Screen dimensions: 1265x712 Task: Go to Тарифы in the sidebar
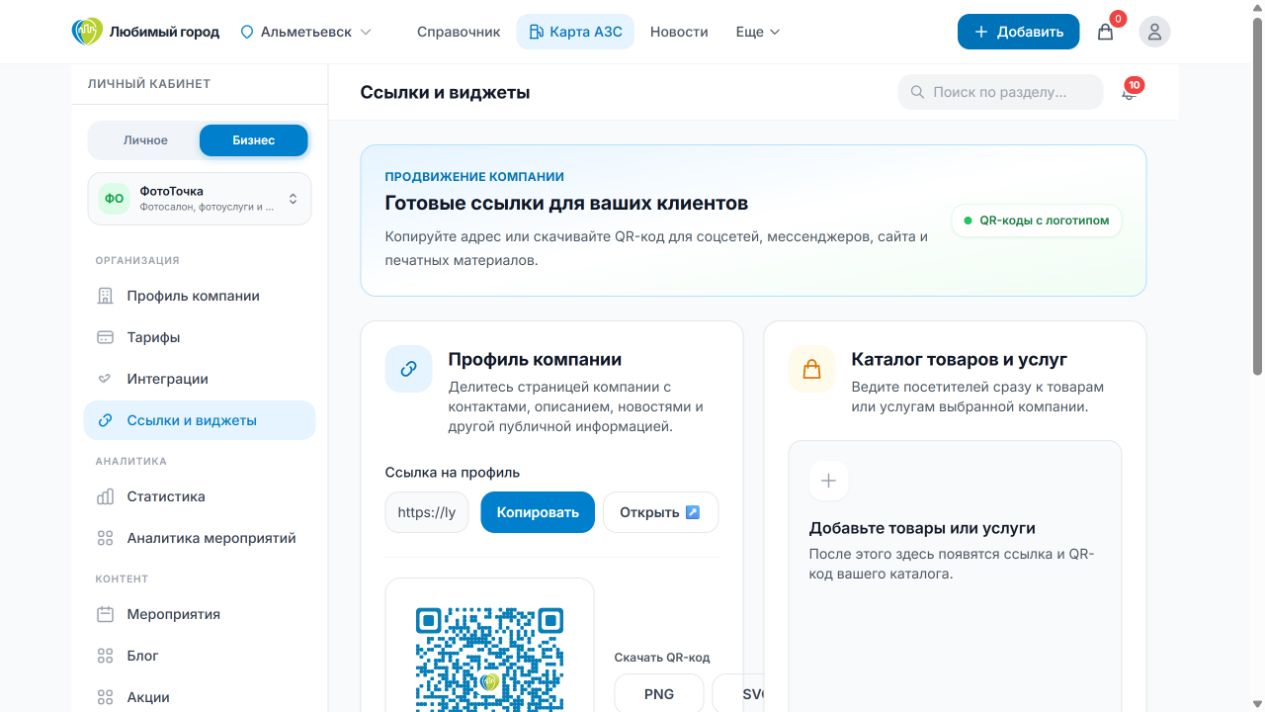200,338
